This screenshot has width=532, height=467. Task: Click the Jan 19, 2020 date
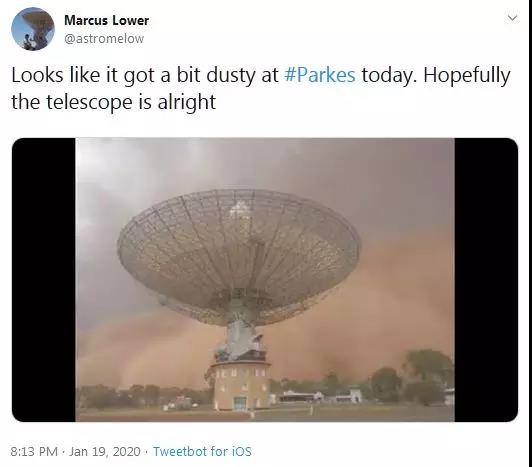tap(104, 452)
